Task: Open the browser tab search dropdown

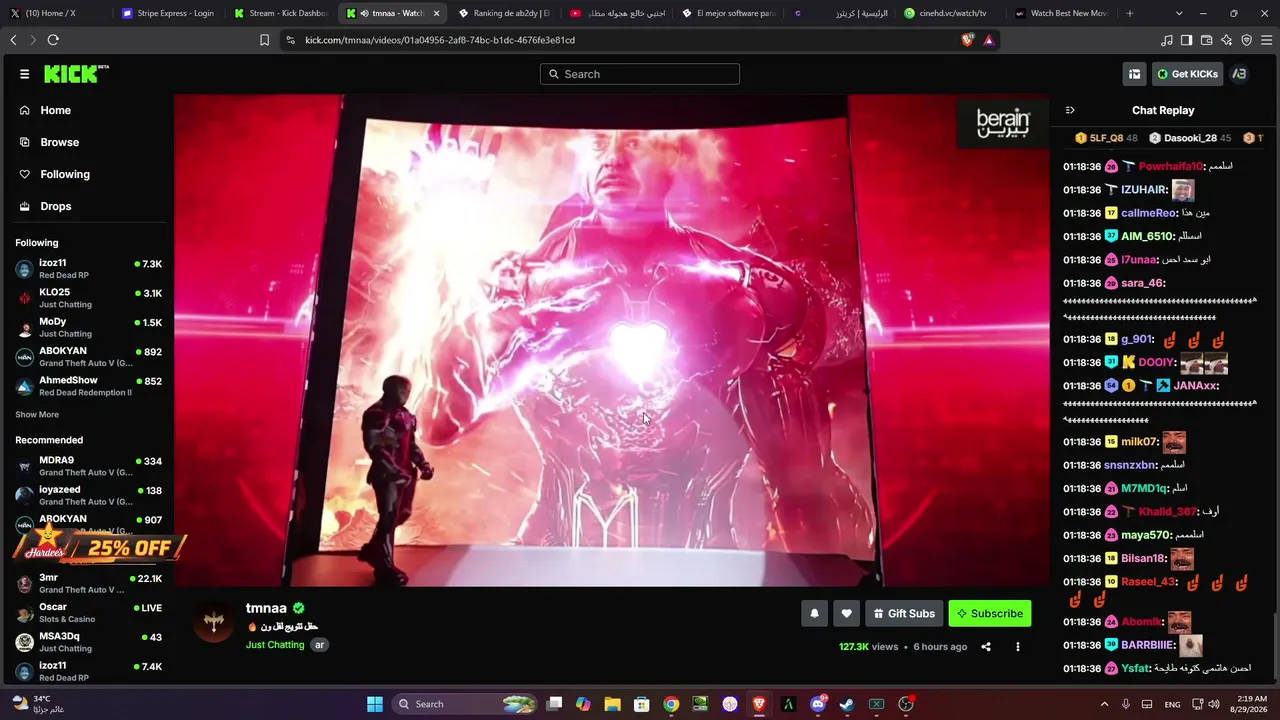Action: (x=1179, y=13)
